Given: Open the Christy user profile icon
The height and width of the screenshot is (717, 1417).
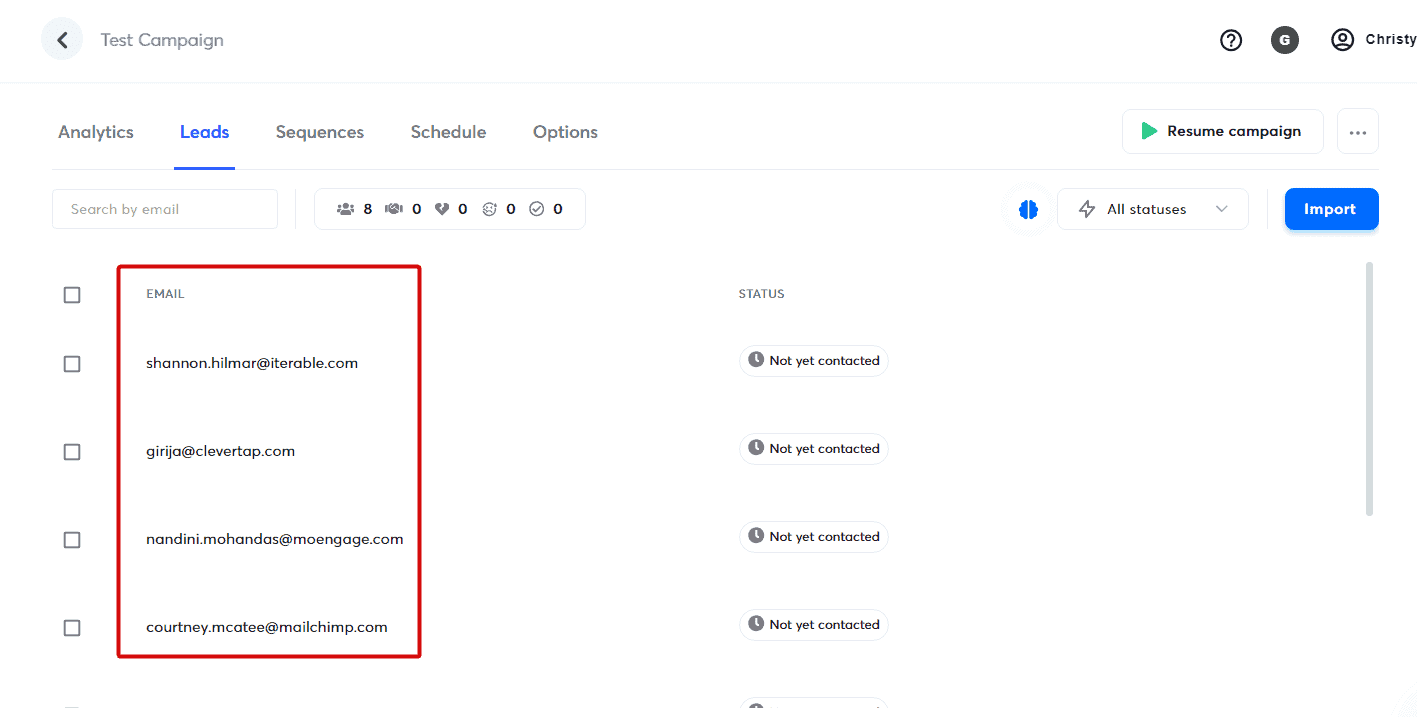Looking at the screenshot, I should pyautogui.click(x=1342, y=40).
